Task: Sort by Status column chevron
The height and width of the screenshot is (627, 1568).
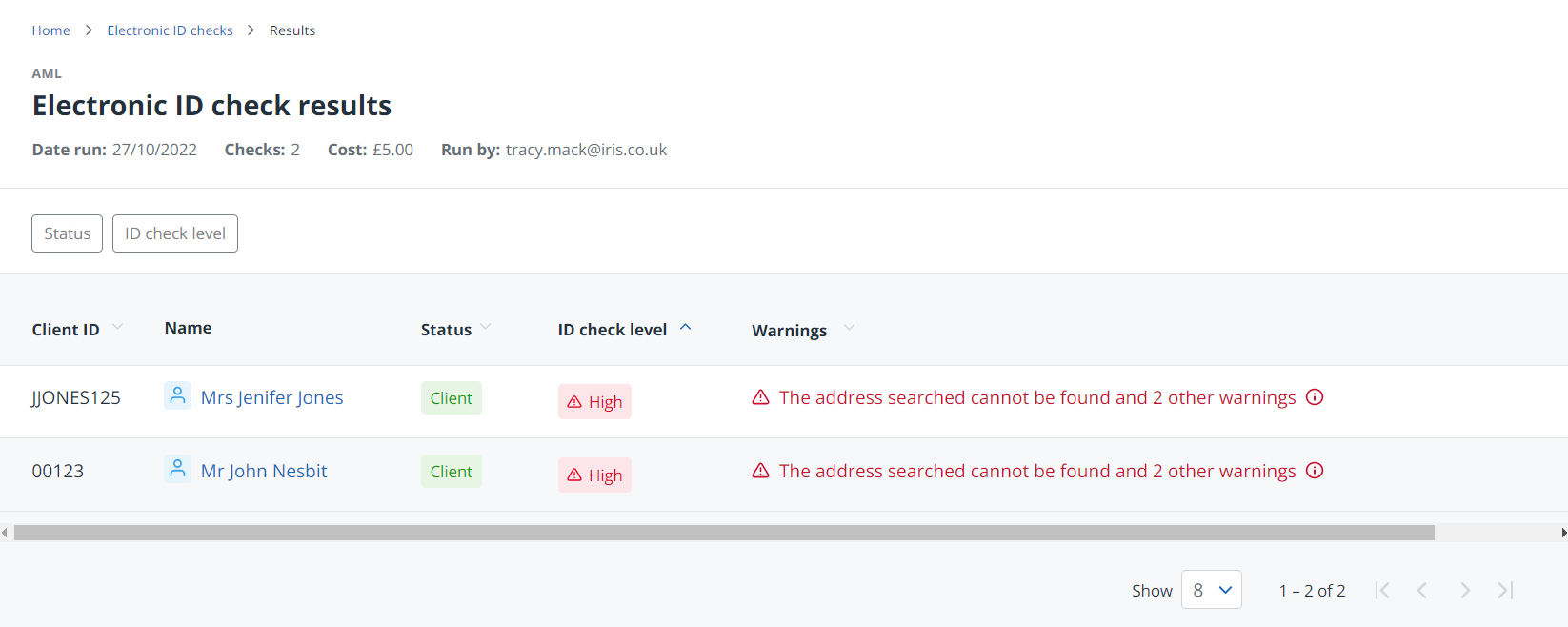Action: click(x=486, y=327)
